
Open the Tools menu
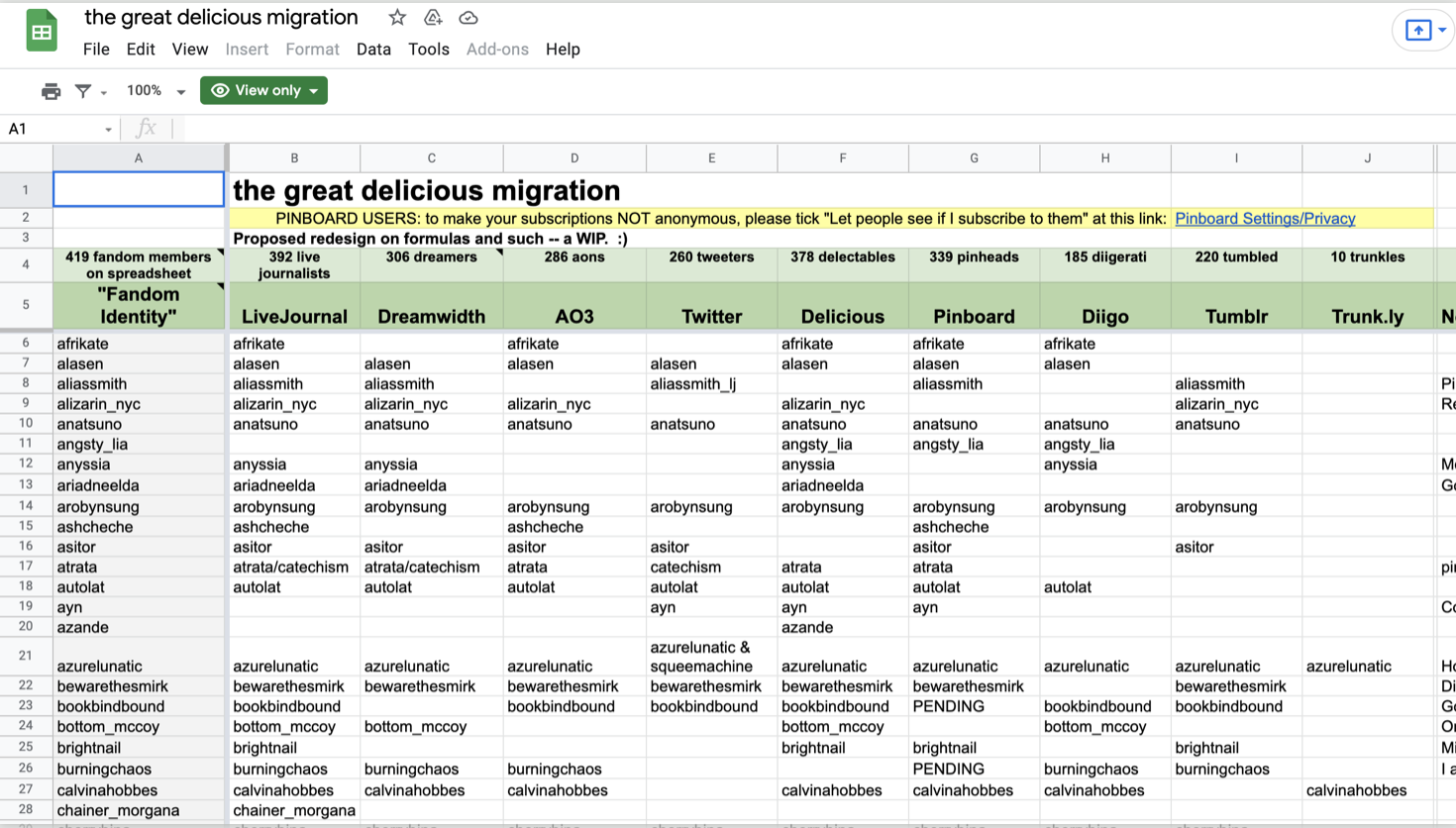coord(428,50)
